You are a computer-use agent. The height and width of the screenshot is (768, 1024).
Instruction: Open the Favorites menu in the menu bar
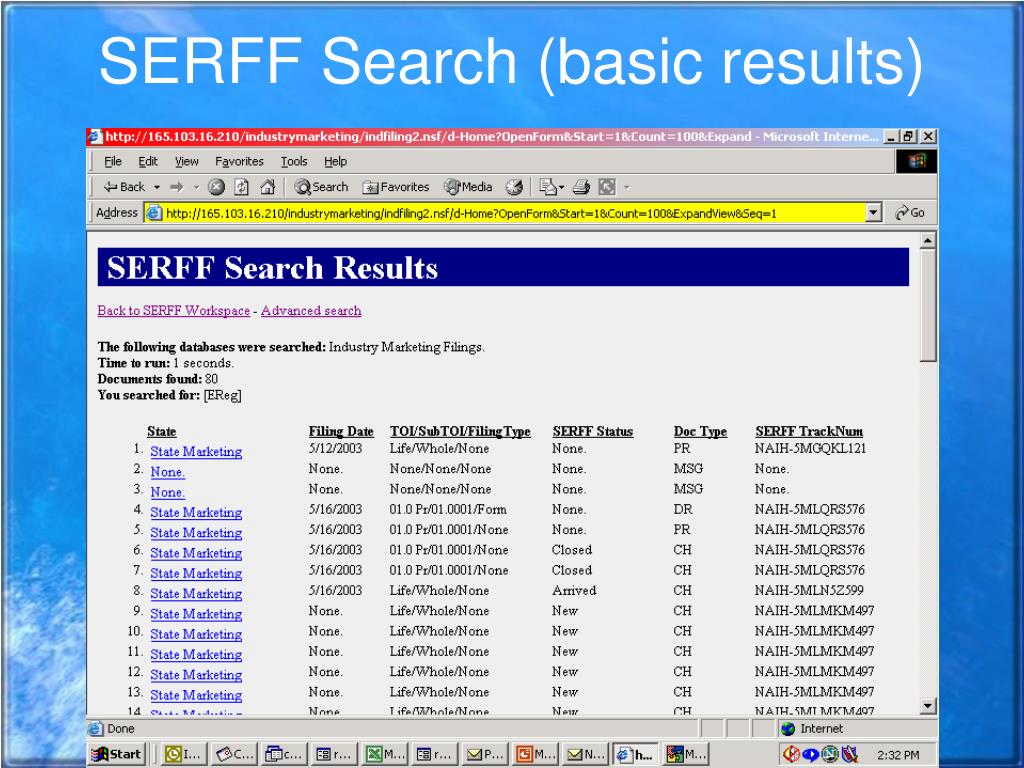[x=239, y=161]
